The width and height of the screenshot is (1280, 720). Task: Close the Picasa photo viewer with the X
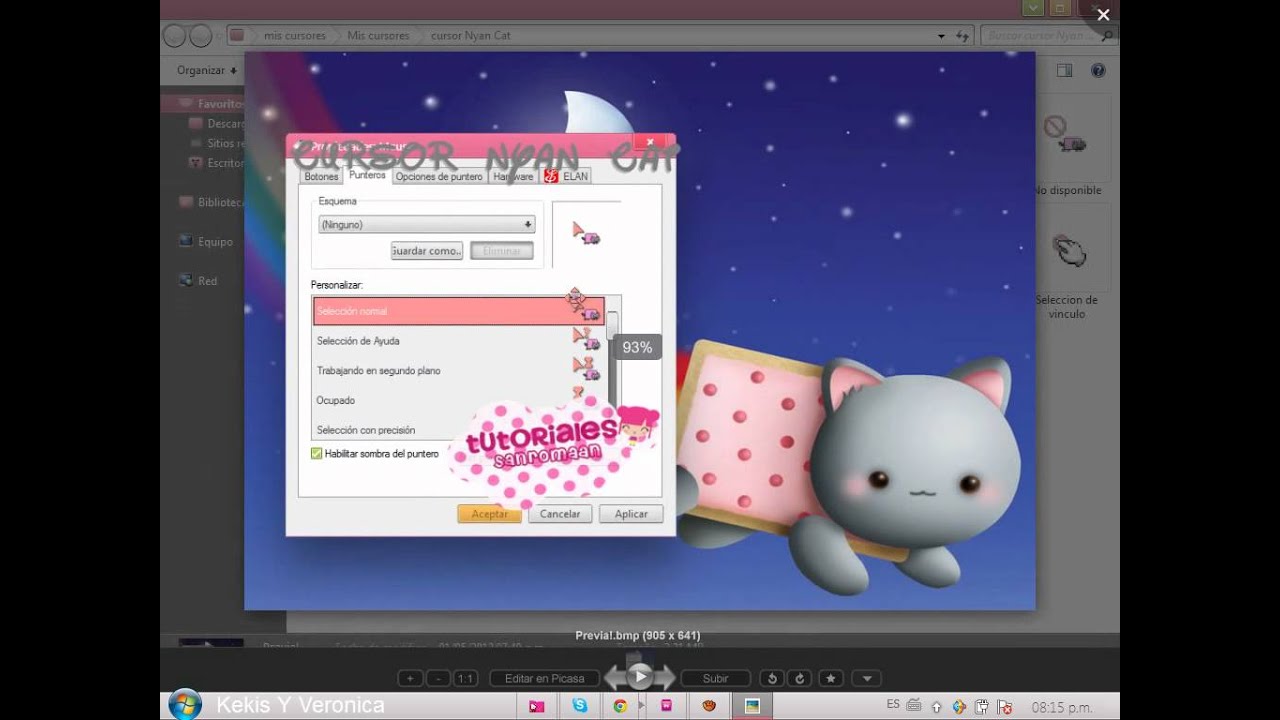pos(1103,15)
